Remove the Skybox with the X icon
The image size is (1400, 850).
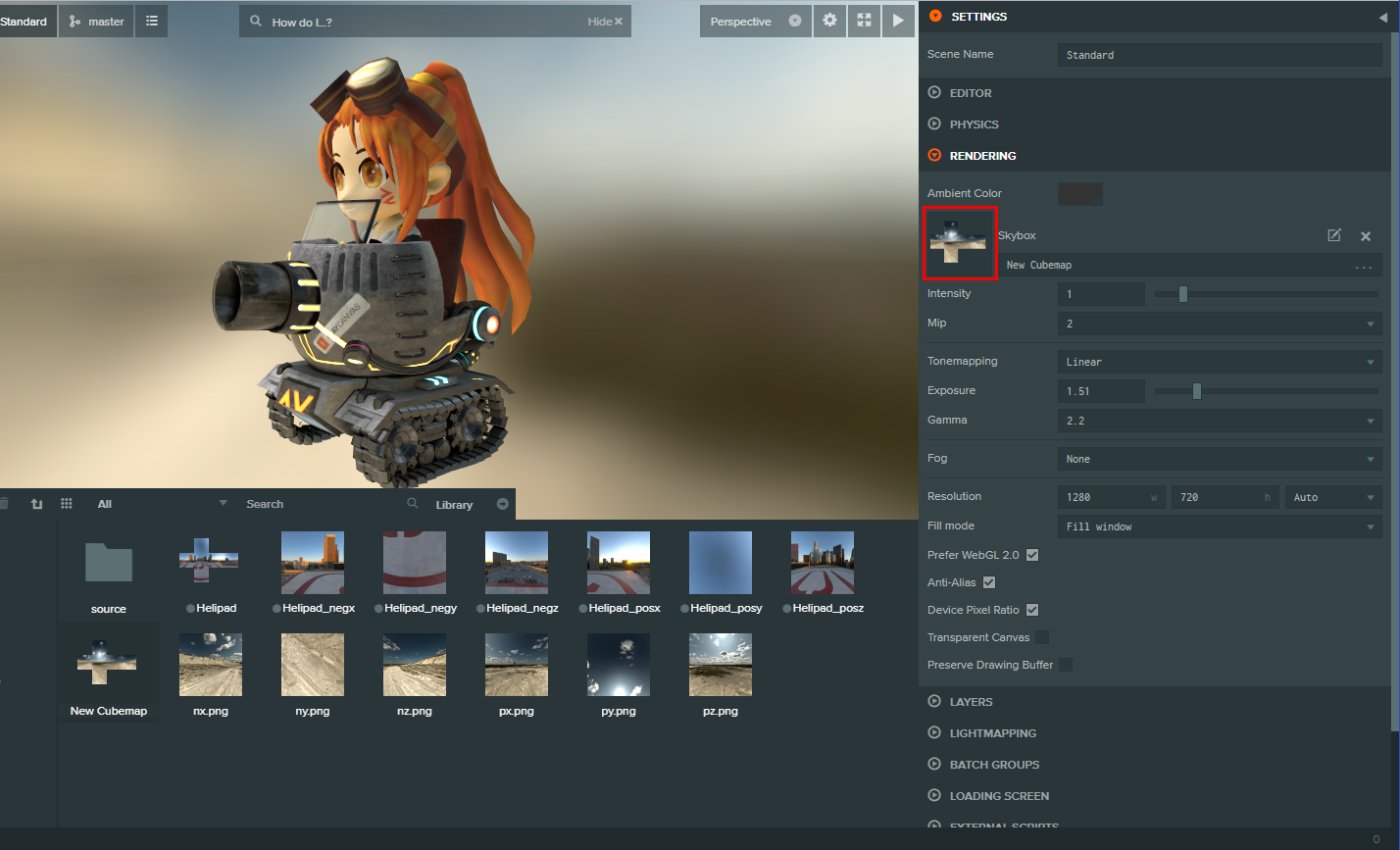(1366, 236)
